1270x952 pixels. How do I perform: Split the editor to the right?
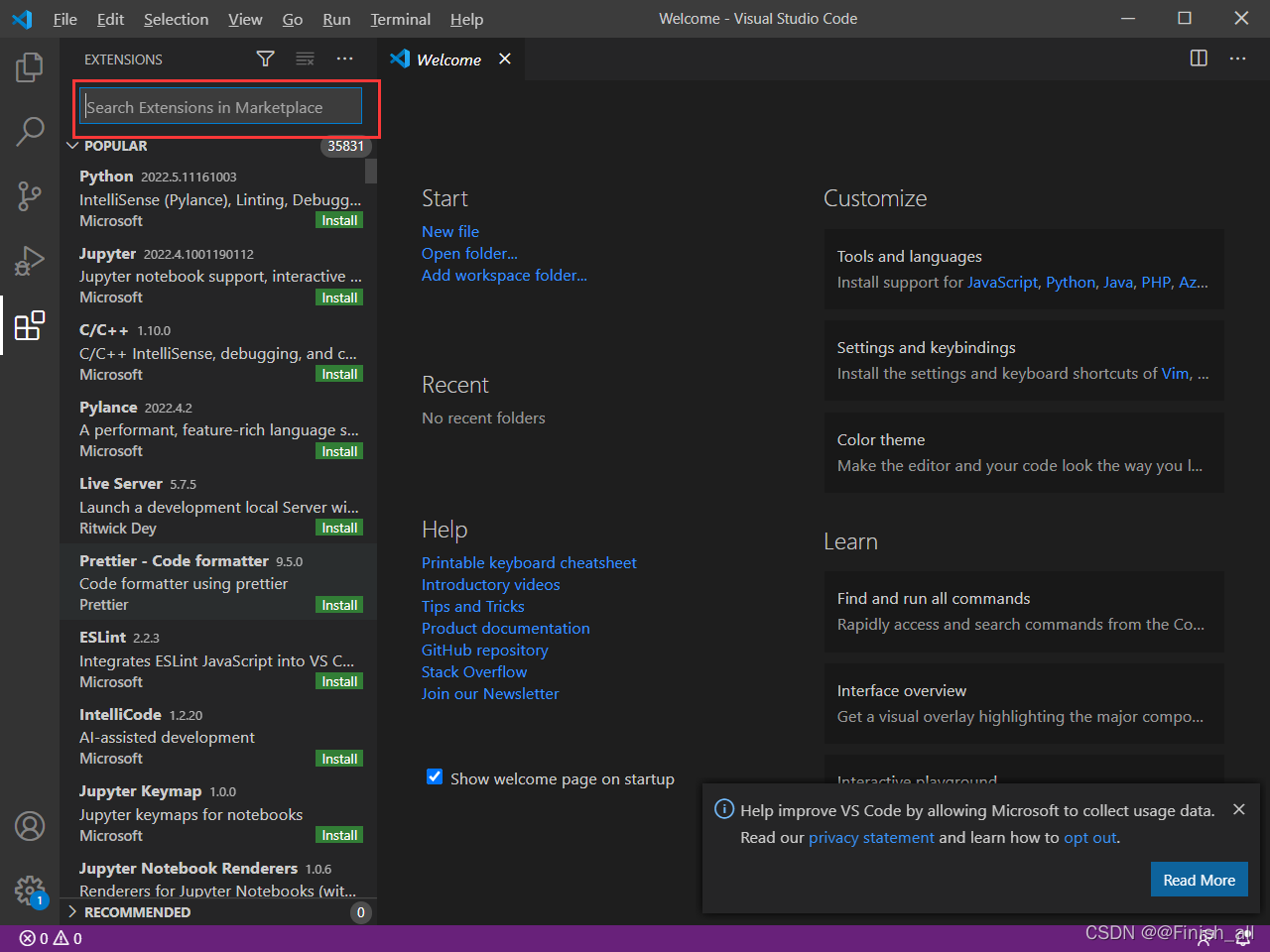pos(1199,59)
